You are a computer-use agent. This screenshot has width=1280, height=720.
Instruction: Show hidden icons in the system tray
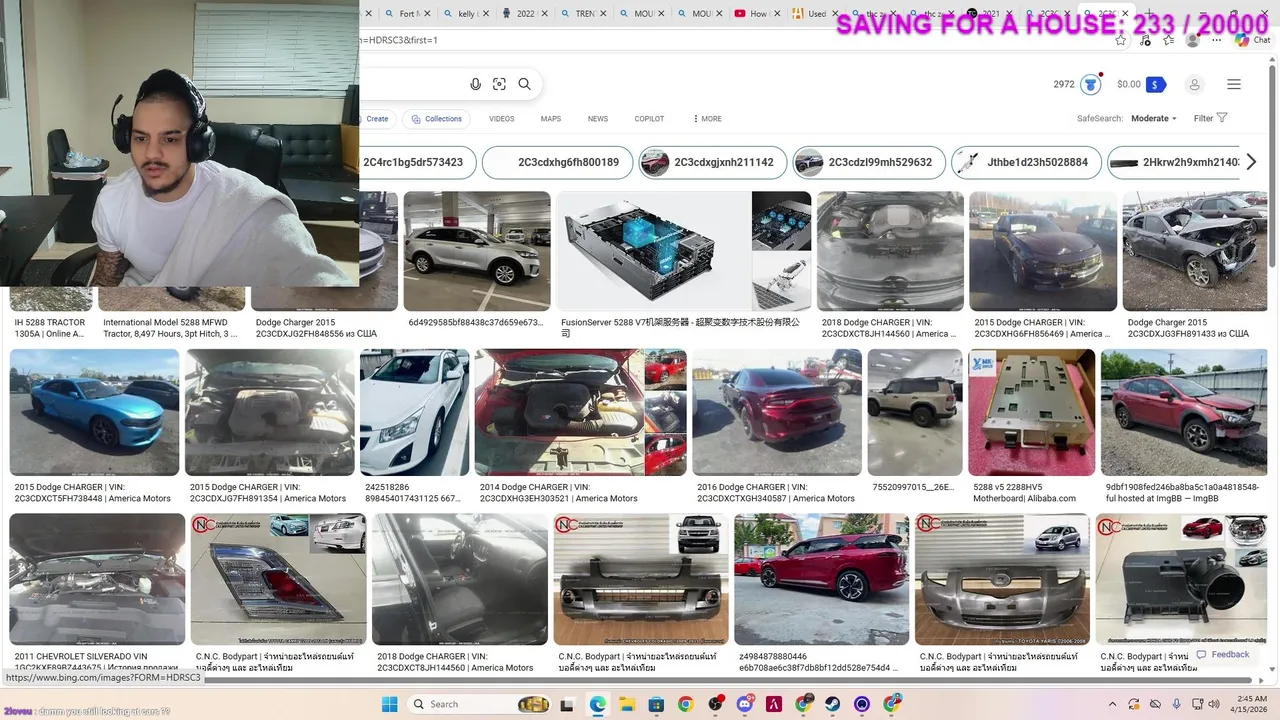(x=1112, y=704)
